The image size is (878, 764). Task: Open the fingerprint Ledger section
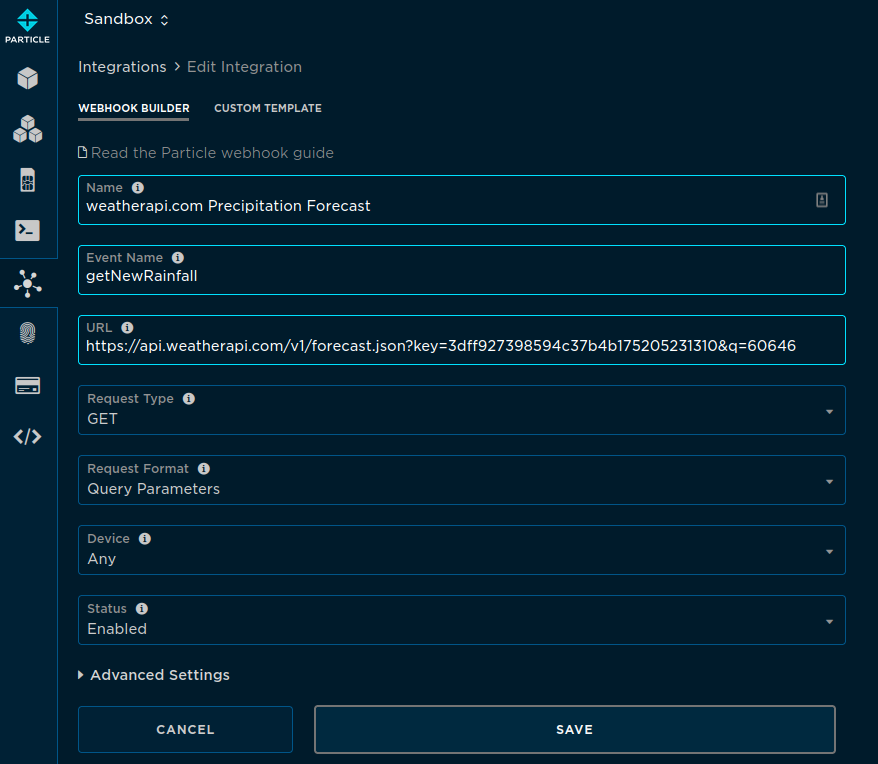(x=27, y=334)
